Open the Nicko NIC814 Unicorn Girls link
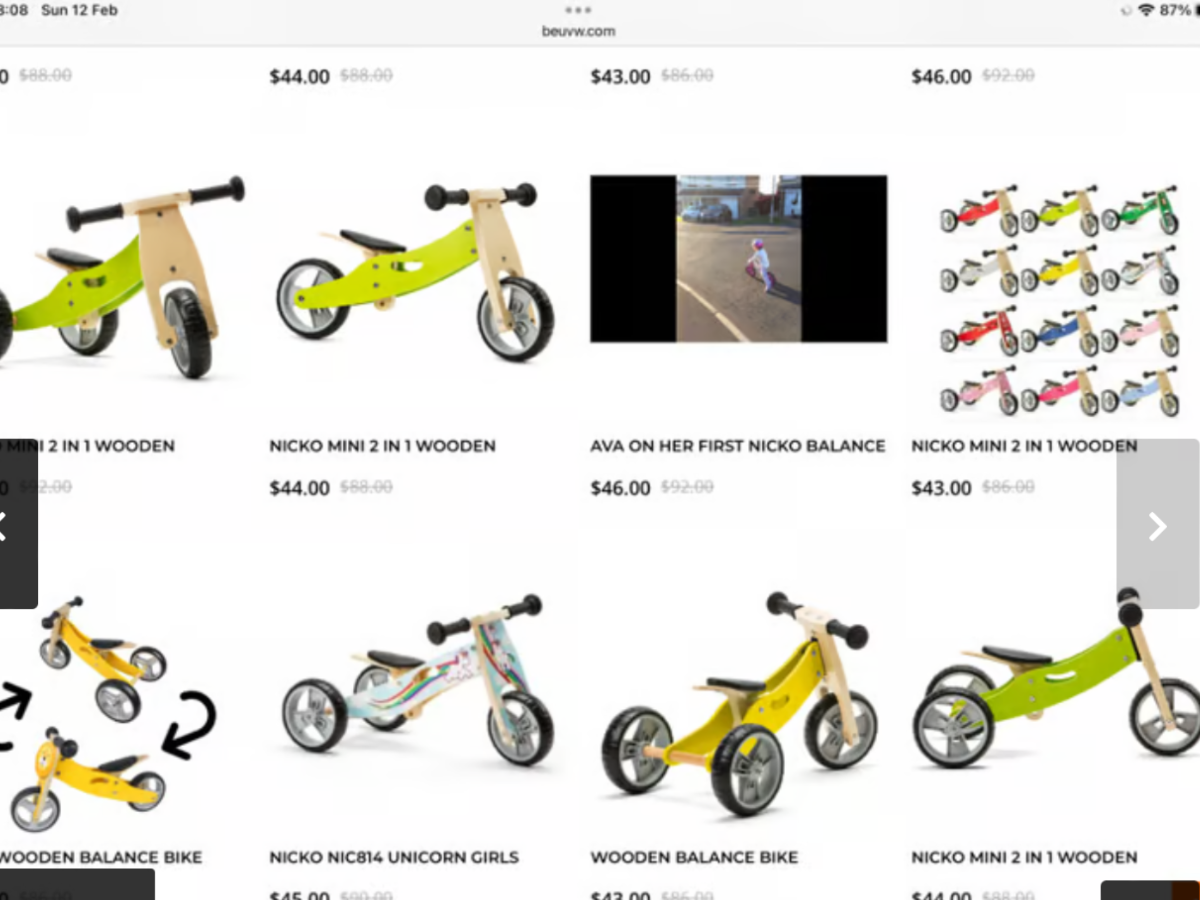1200x900 pixels. point(394,857)
